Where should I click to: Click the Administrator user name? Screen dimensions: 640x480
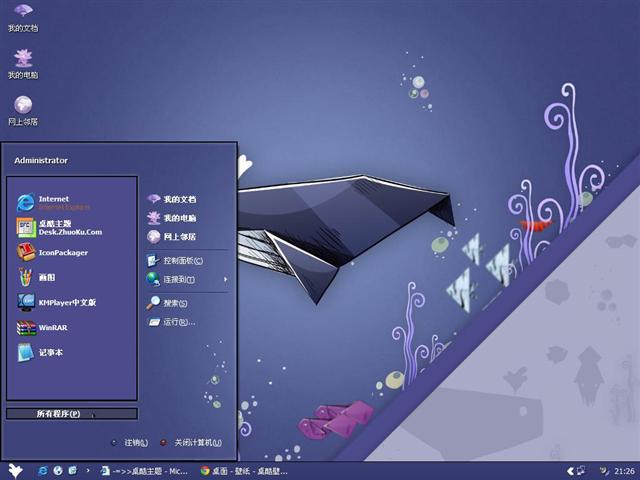coord(41,160)
